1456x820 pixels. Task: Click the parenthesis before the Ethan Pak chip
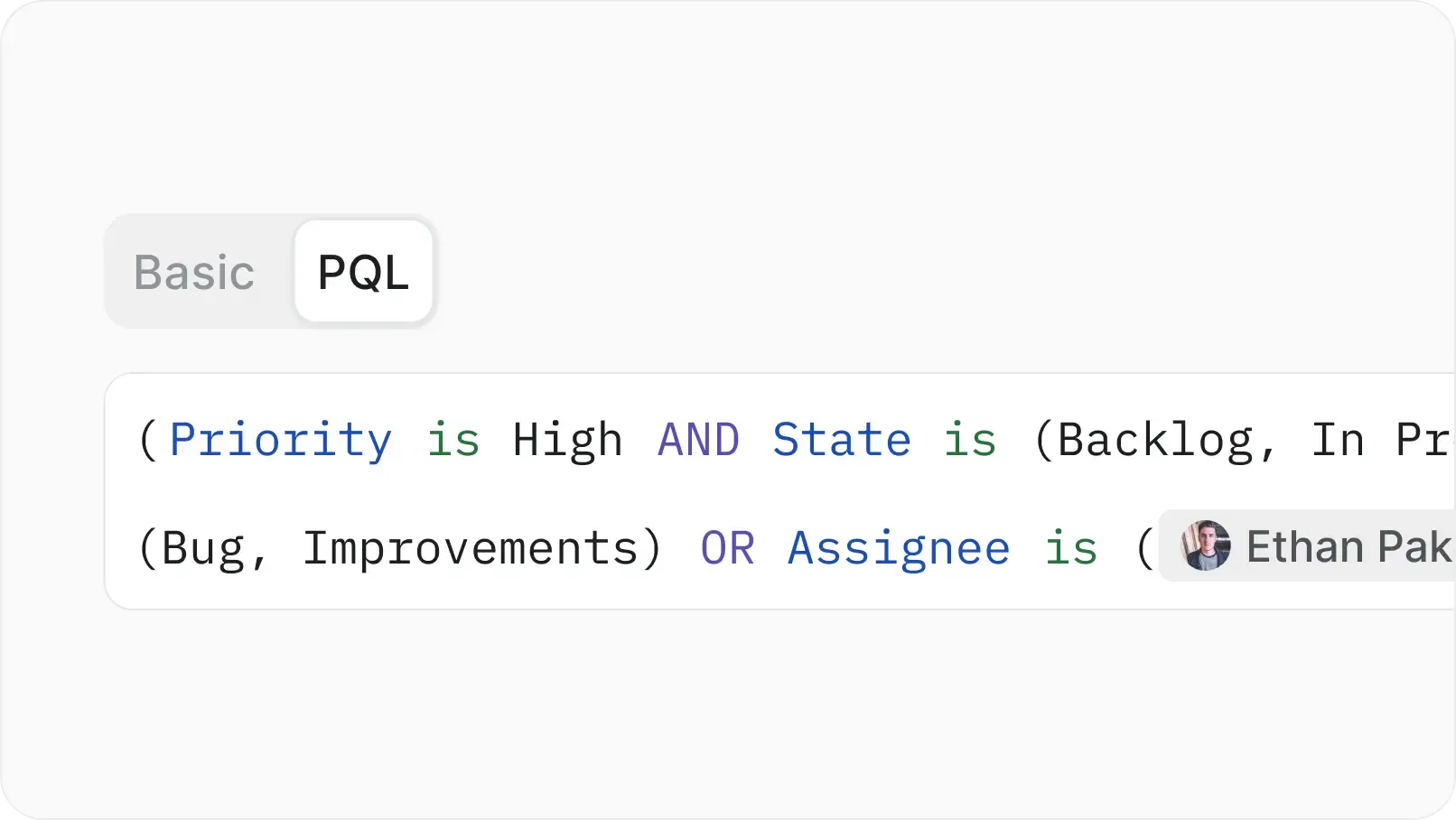pos(1147,547)
